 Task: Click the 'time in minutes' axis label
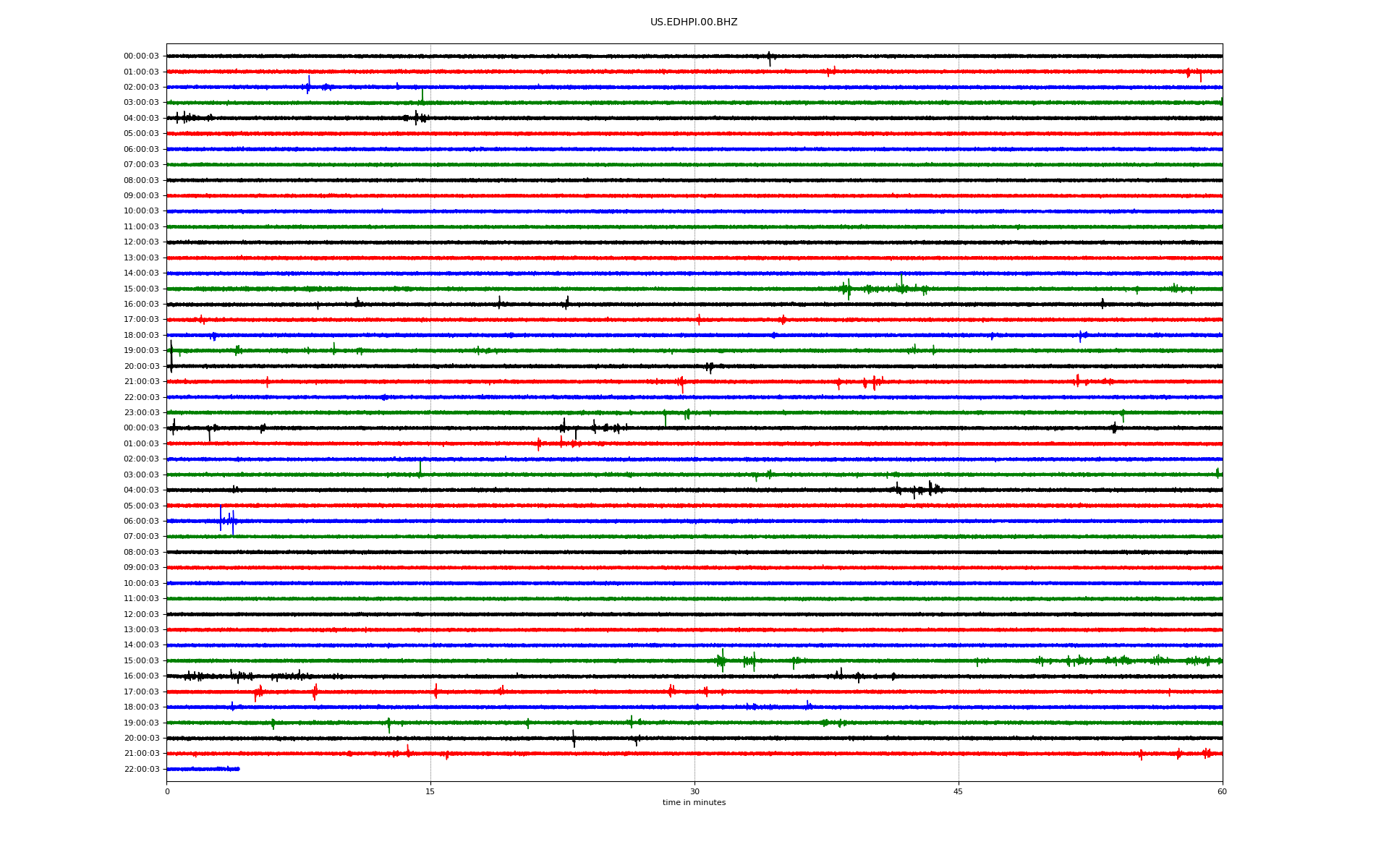[694, 802]
